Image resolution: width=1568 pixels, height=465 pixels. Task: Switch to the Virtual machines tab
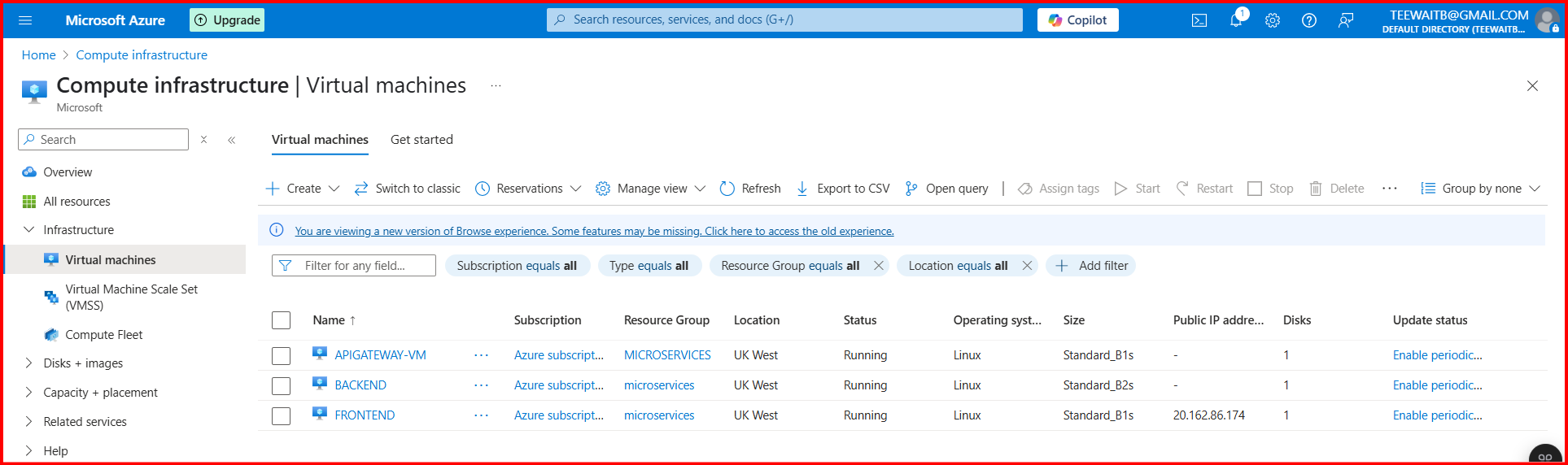click(320, 140)
